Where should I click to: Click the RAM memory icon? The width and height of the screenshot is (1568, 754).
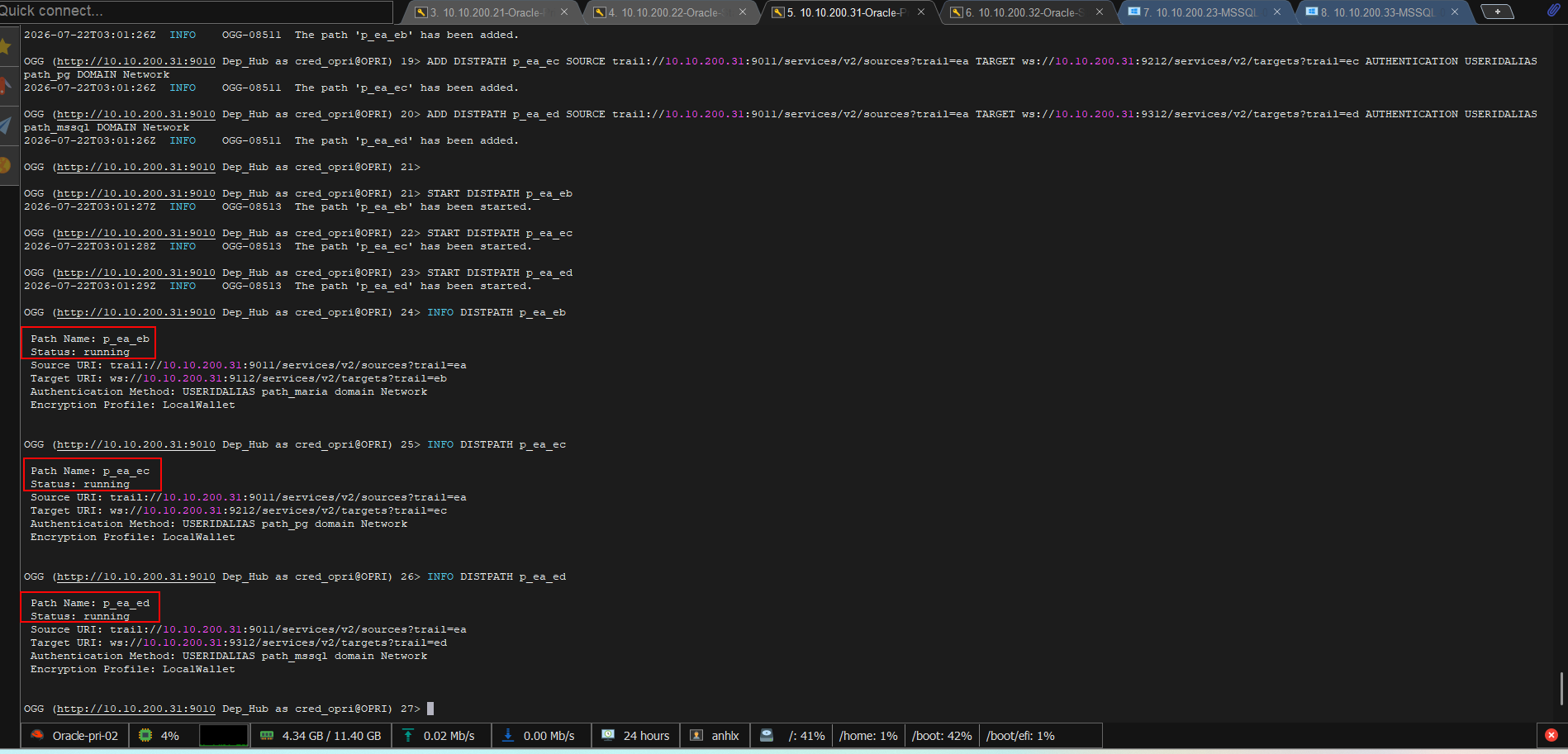pos(267,735)
